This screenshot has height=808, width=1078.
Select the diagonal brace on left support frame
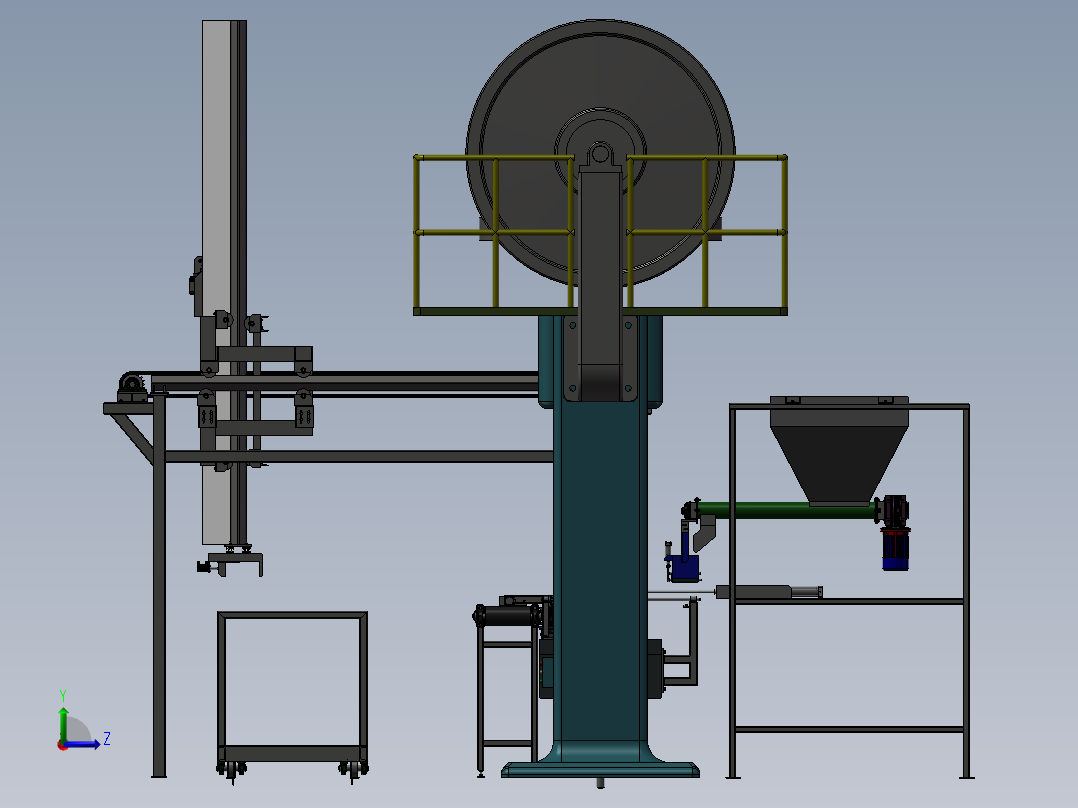[x=132, y=439]
